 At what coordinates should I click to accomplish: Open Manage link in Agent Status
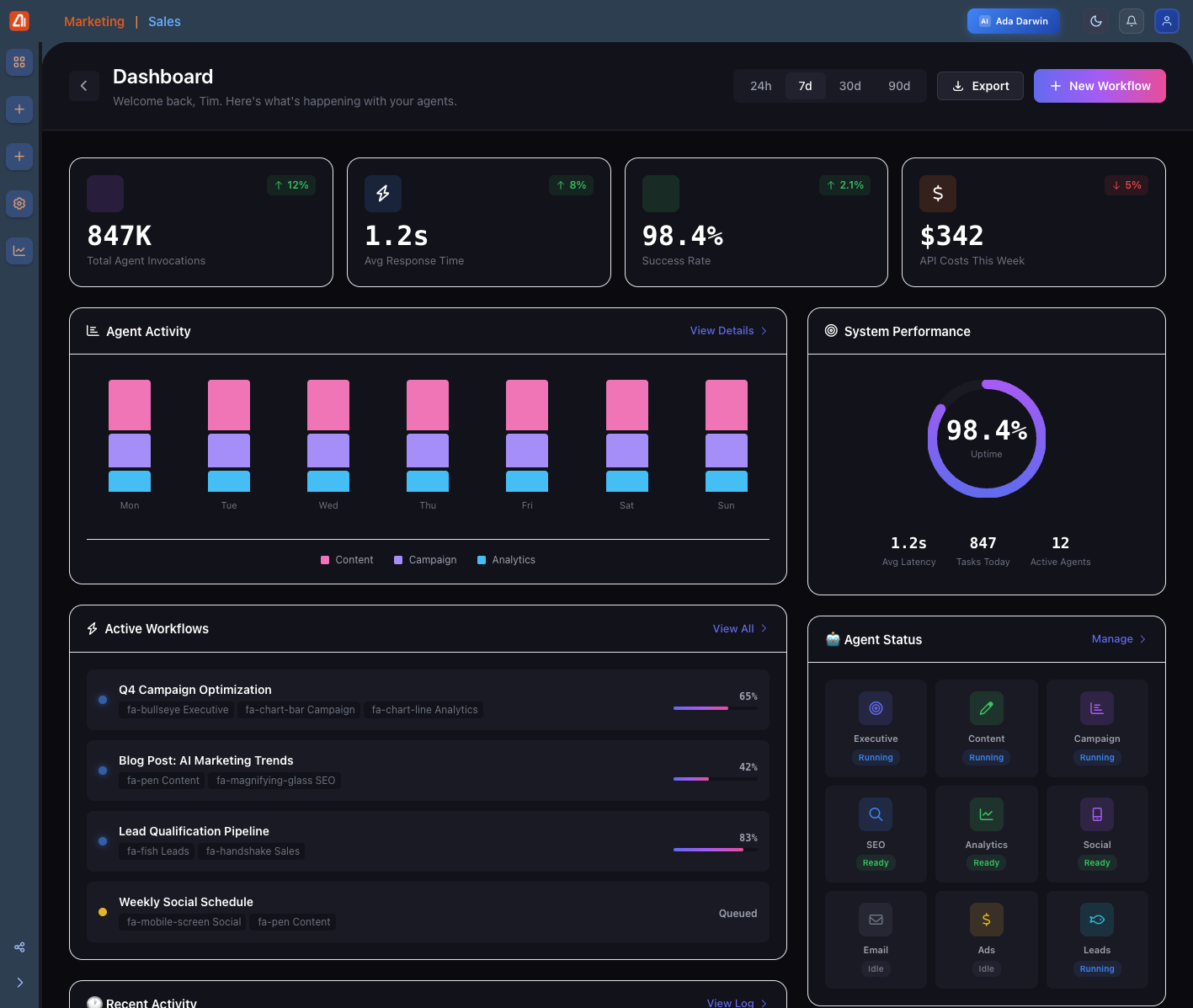click(1119, 639)
